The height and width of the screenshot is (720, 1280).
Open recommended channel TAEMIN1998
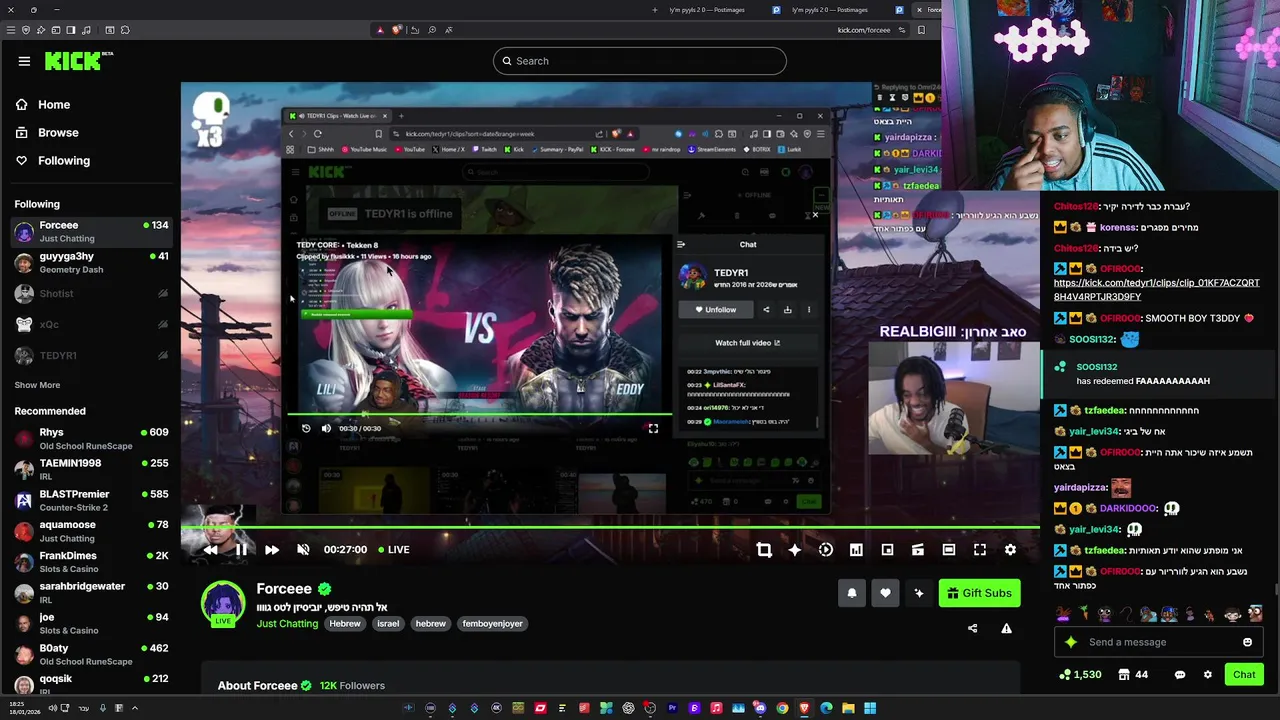(x=90, y=469)
